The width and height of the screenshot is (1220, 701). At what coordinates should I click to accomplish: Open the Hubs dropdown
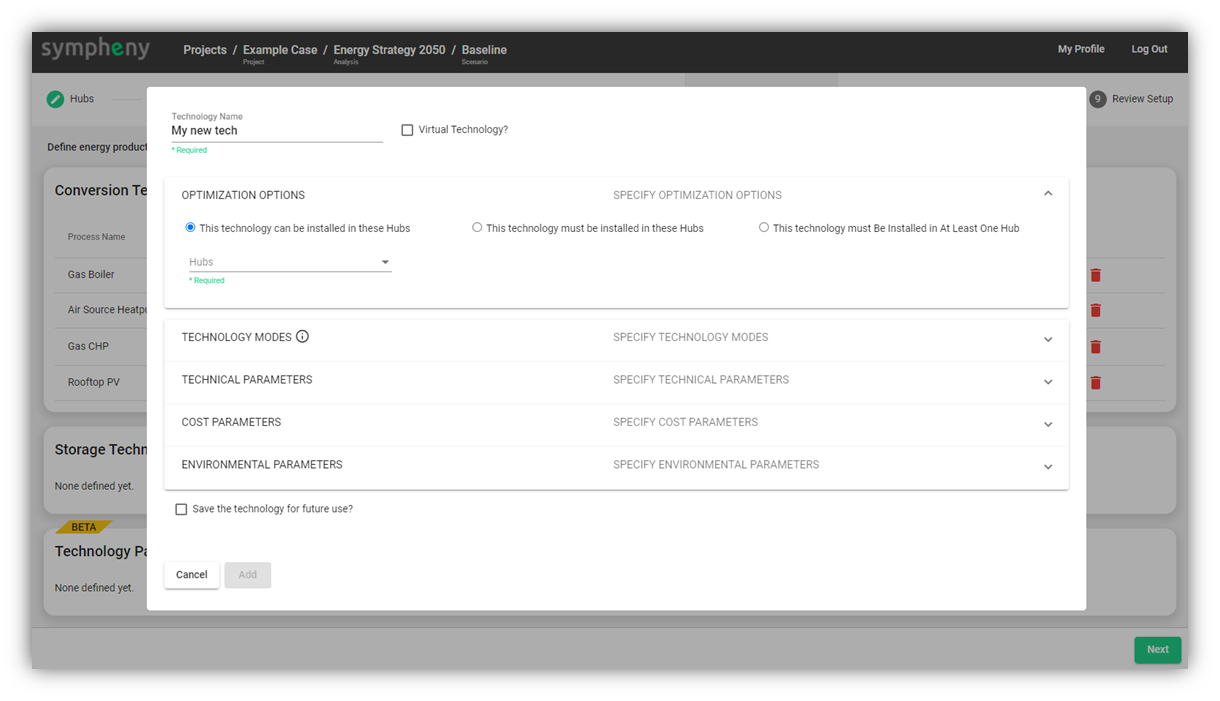coord(290,262)
